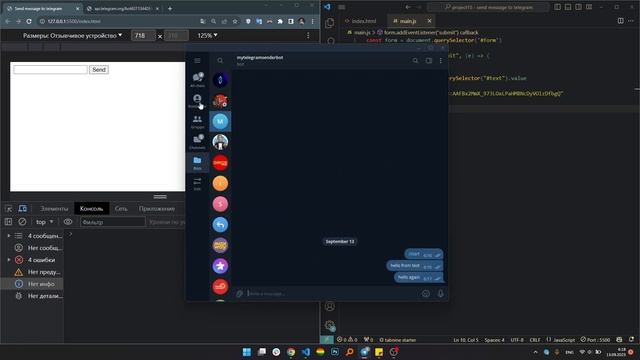The image size is (640, 360).
Task: Open Edit folders option in Telegram
Action: click(198, 183)
